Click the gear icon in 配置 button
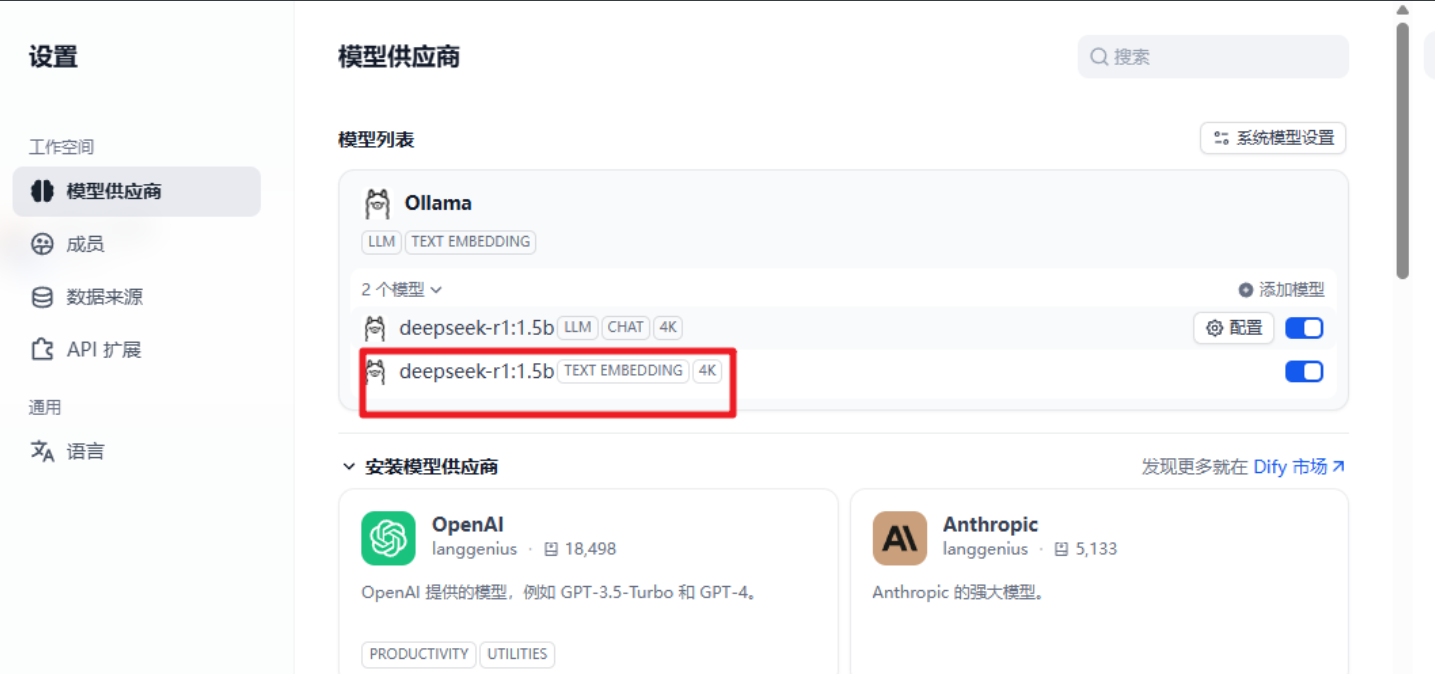The width and height of the screenshot is (1435, 674). 1215,328
